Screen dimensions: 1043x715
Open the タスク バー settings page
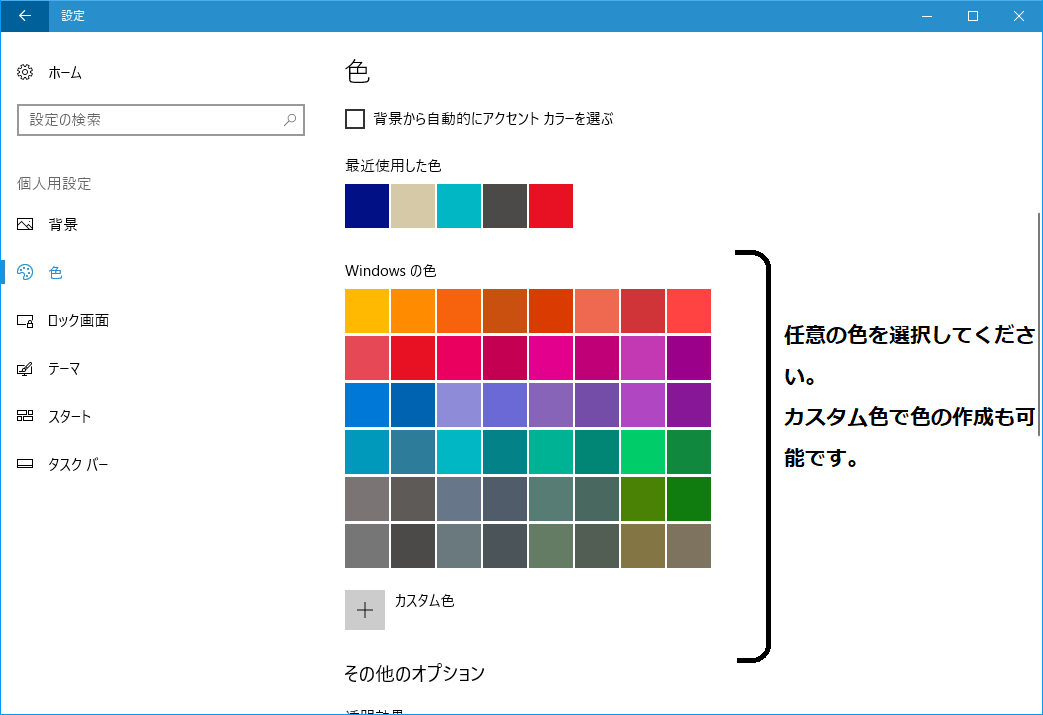[x=78, y=465]
